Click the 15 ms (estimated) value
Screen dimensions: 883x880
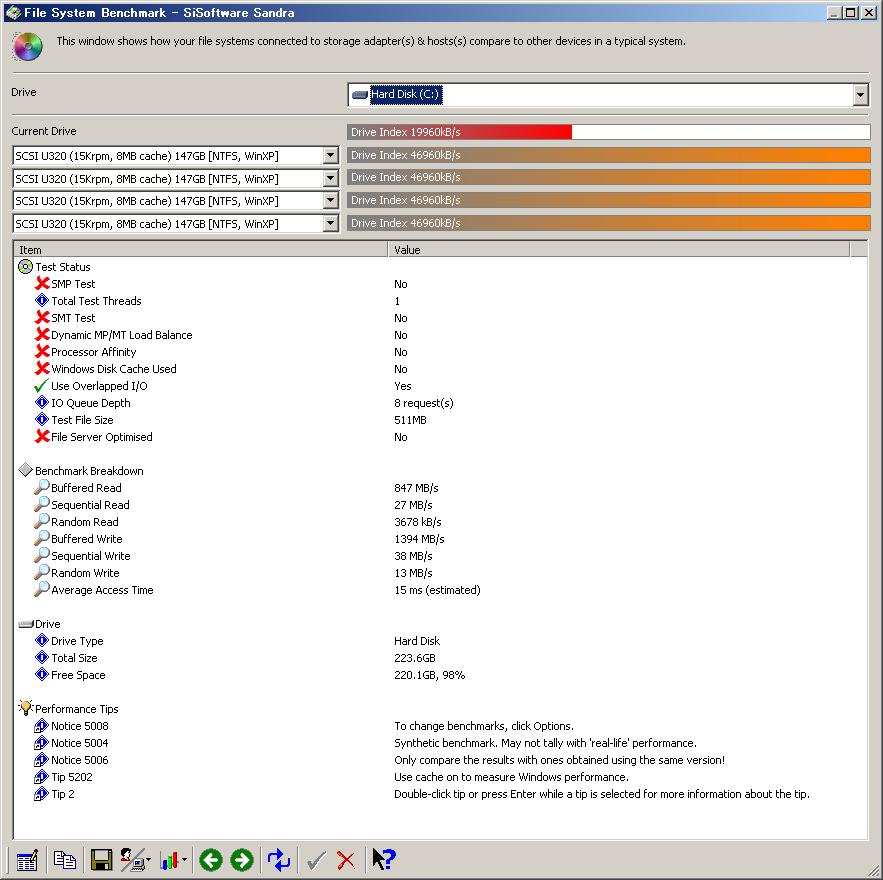coord(437,590)
